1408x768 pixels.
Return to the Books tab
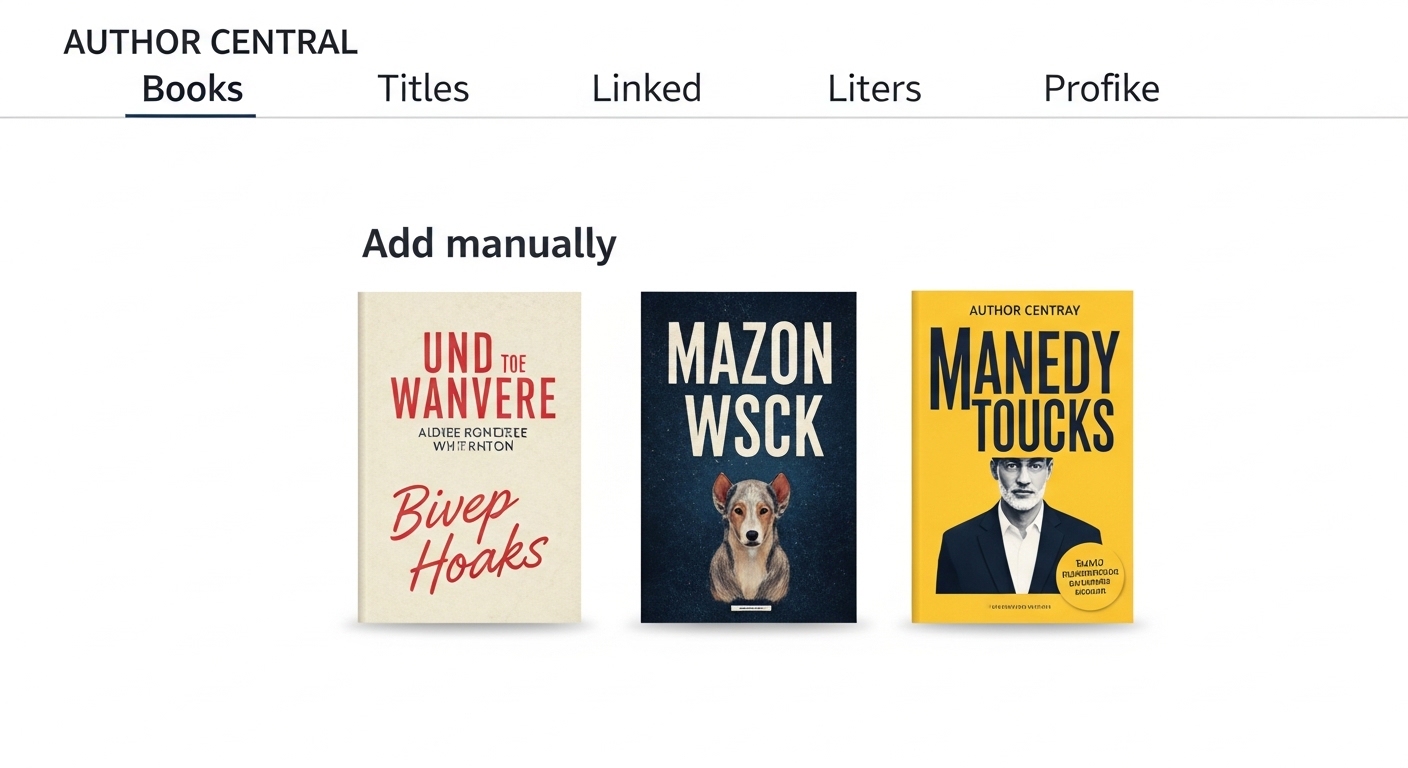click(x=193, y=88)
